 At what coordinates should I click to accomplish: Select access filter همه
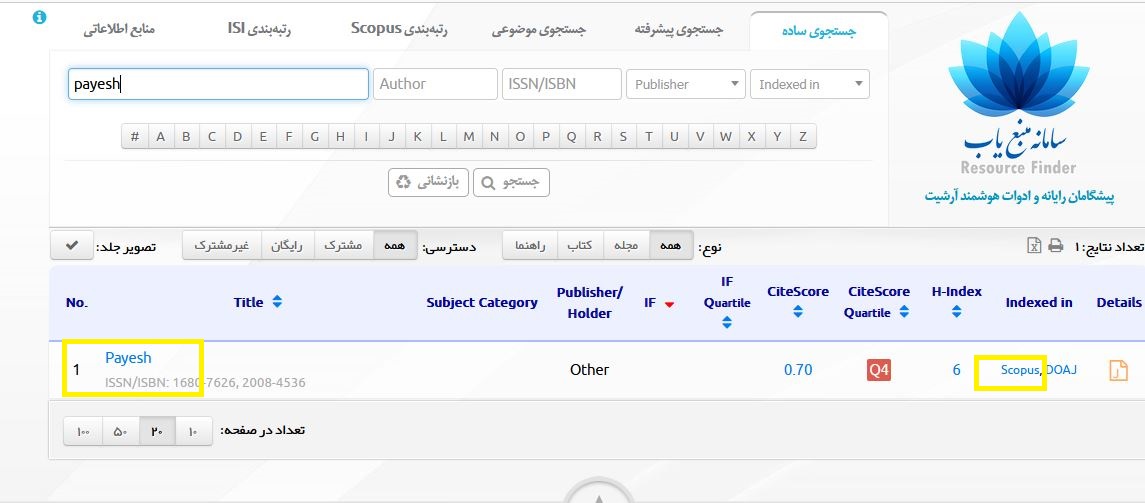point(395,246)
